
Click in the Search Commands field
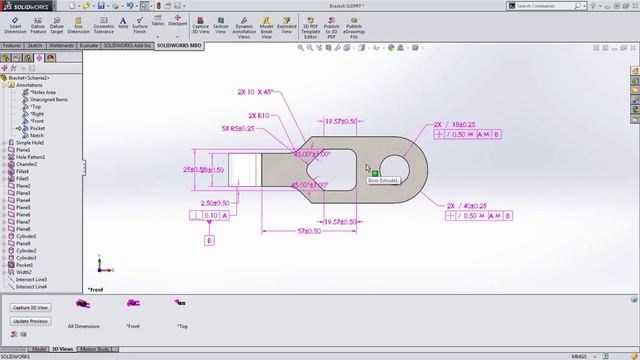[543, 6]
